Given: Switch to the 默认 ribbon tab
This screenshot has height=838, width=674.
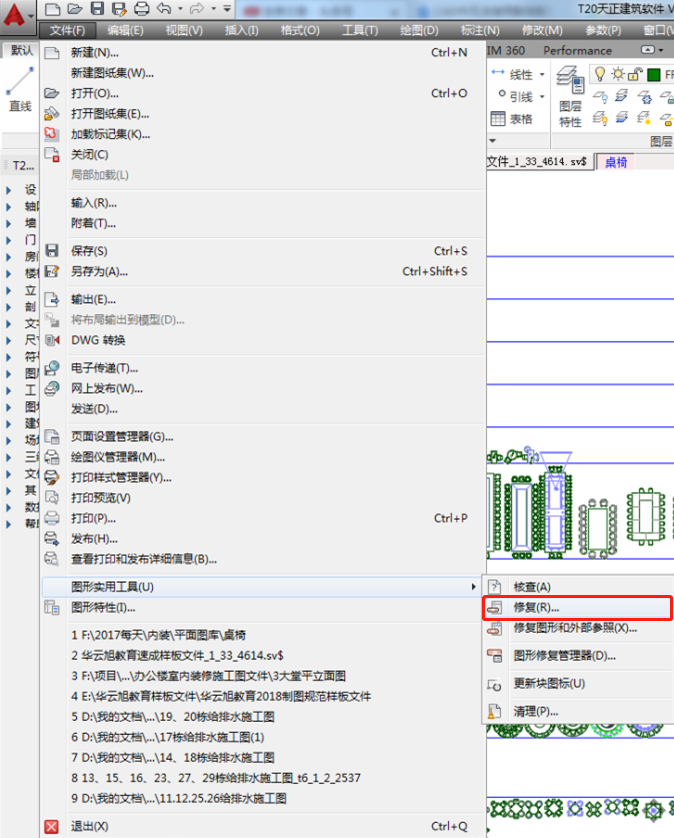Looking at the screenshot, I should [x=22, y=50].
